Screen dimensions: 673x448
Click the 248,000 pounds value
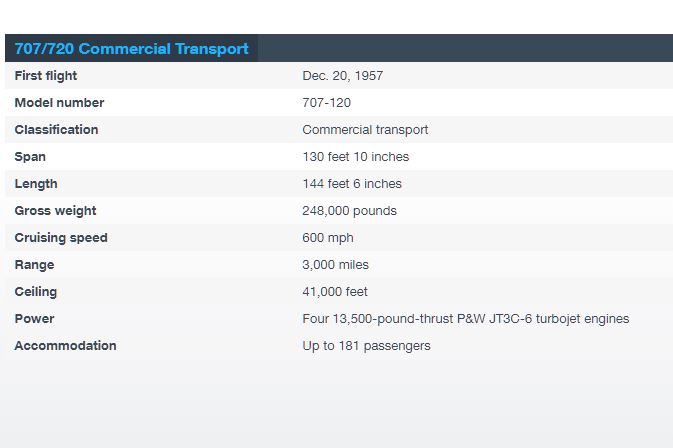(x=349, y=211)
